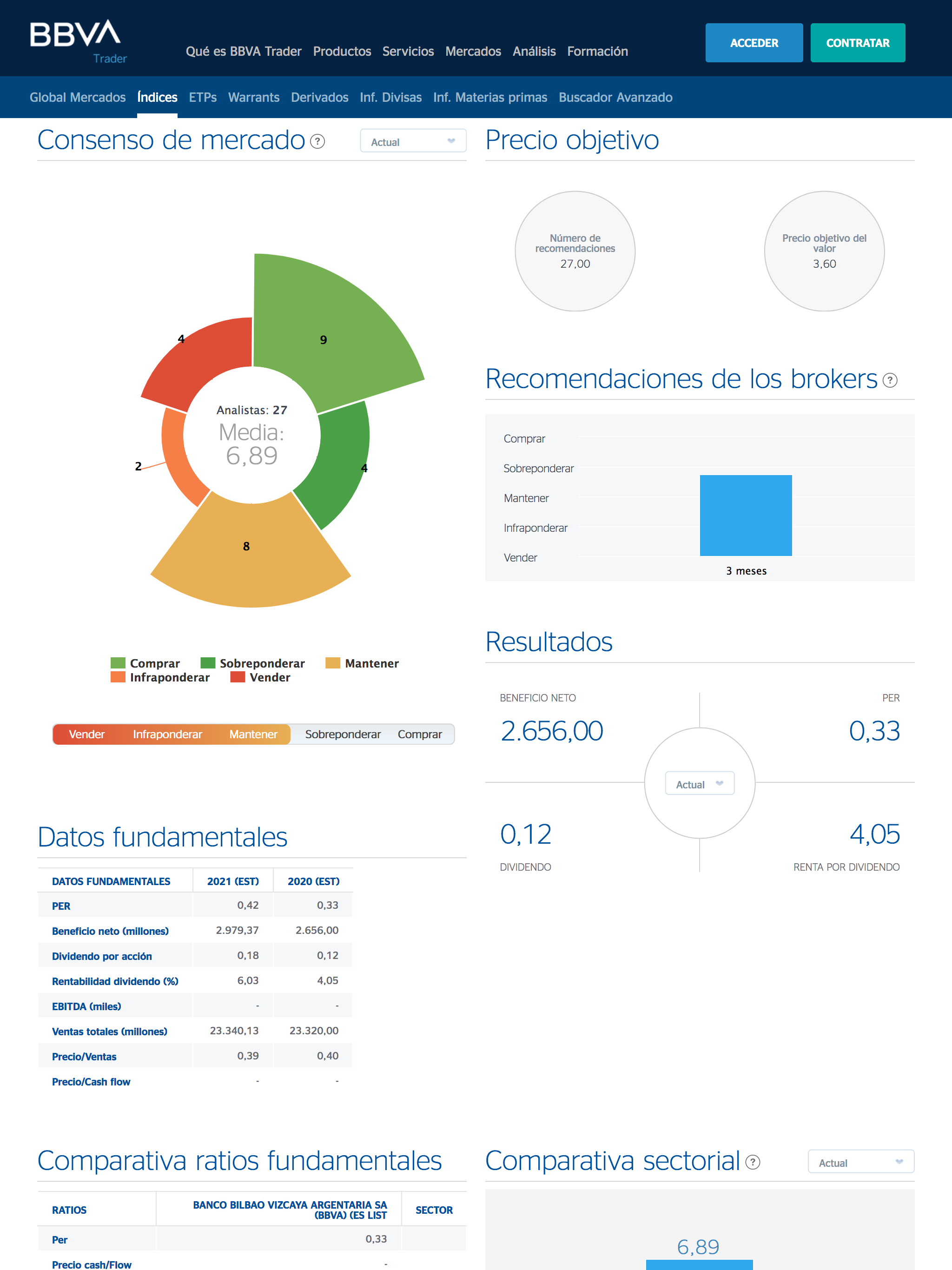Viewport: 952px width, 1270px height.
Task: Click the CONTRATAR button
Action: point(858,42)
